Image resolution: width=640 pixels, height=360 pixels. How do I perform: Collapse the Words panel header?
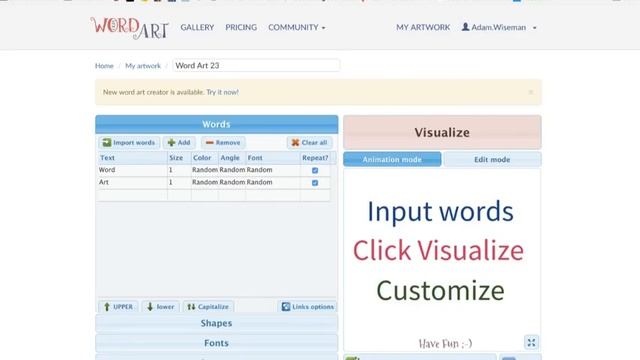216,124
